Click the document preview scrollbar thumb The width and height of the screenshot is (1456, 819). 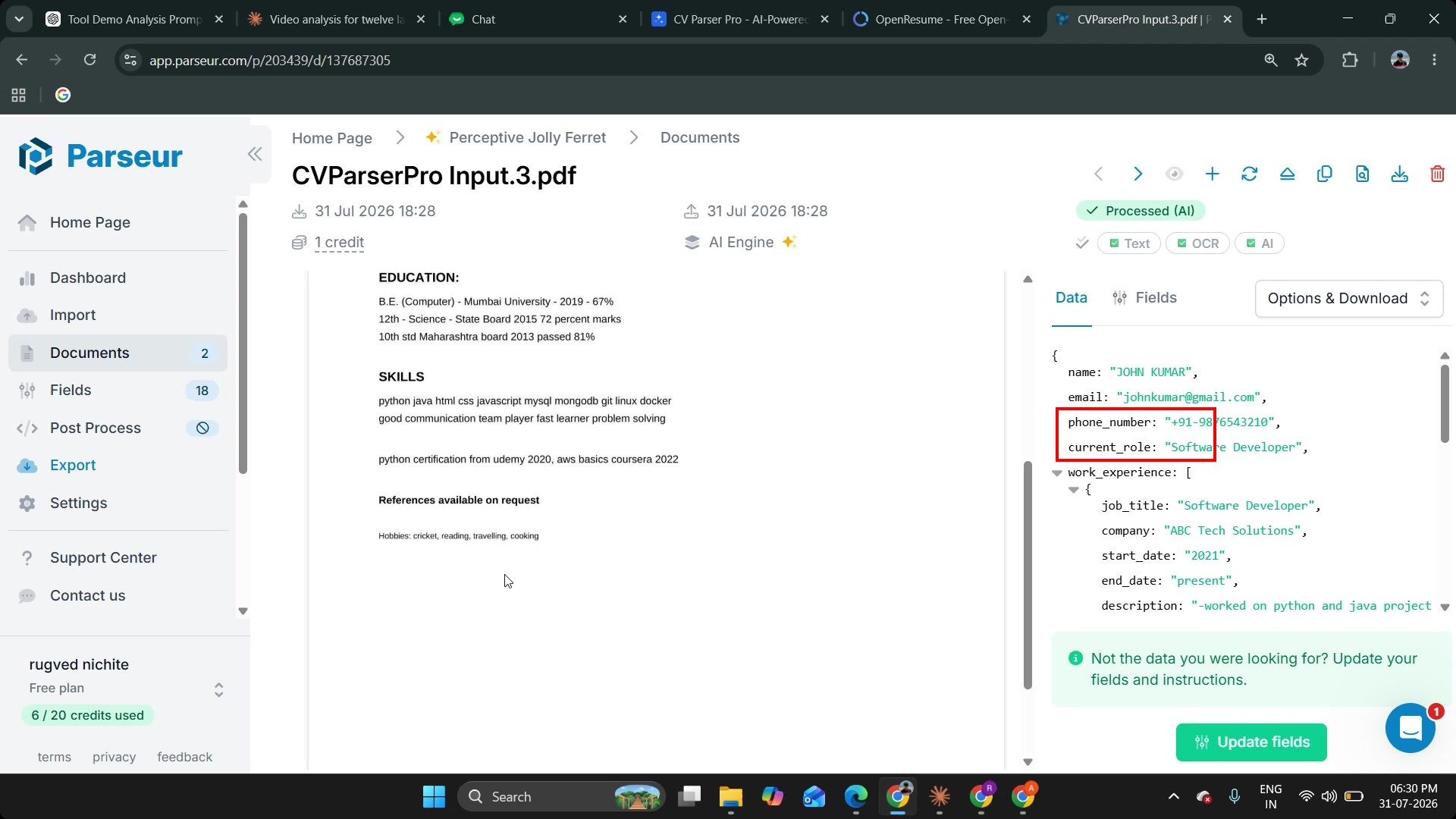point(1028,575)
